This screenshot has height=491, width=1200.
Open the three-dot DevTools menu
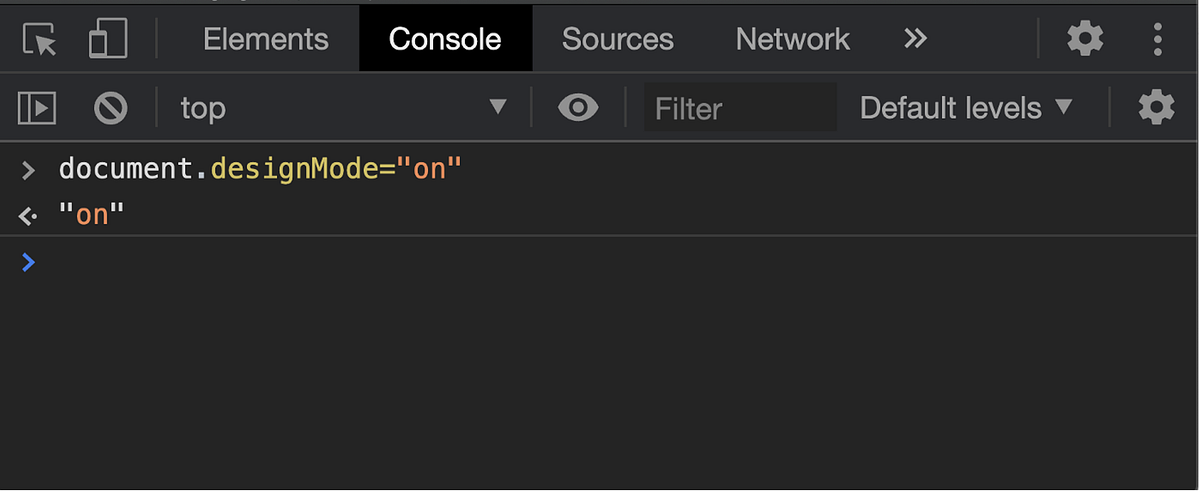tap(1158, 39)
